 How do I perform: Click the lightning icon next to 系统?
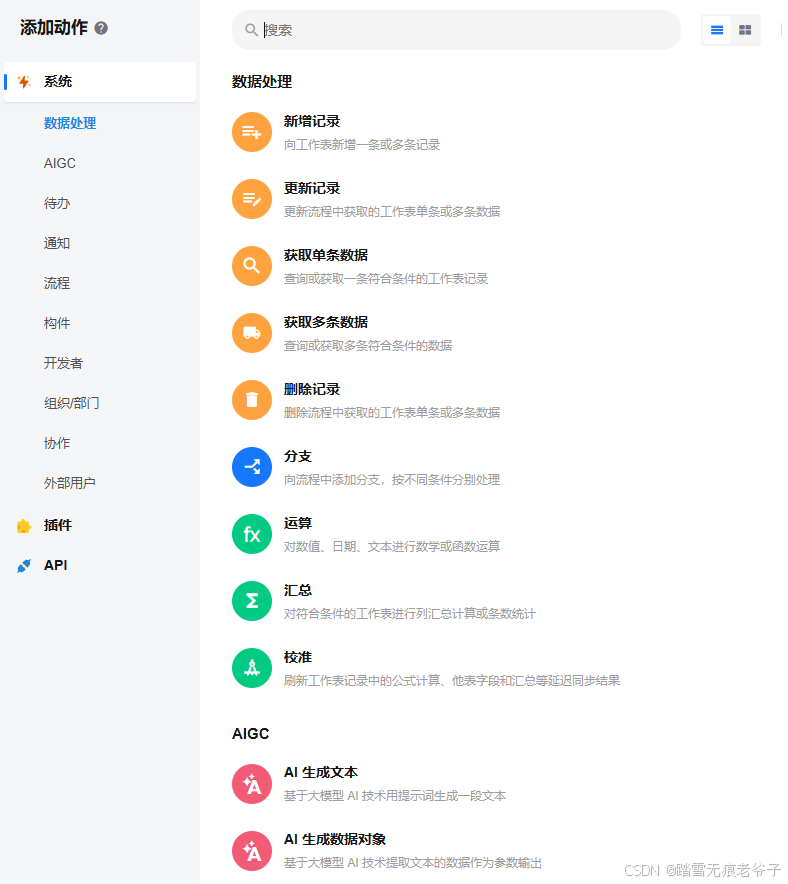point(24,82)
